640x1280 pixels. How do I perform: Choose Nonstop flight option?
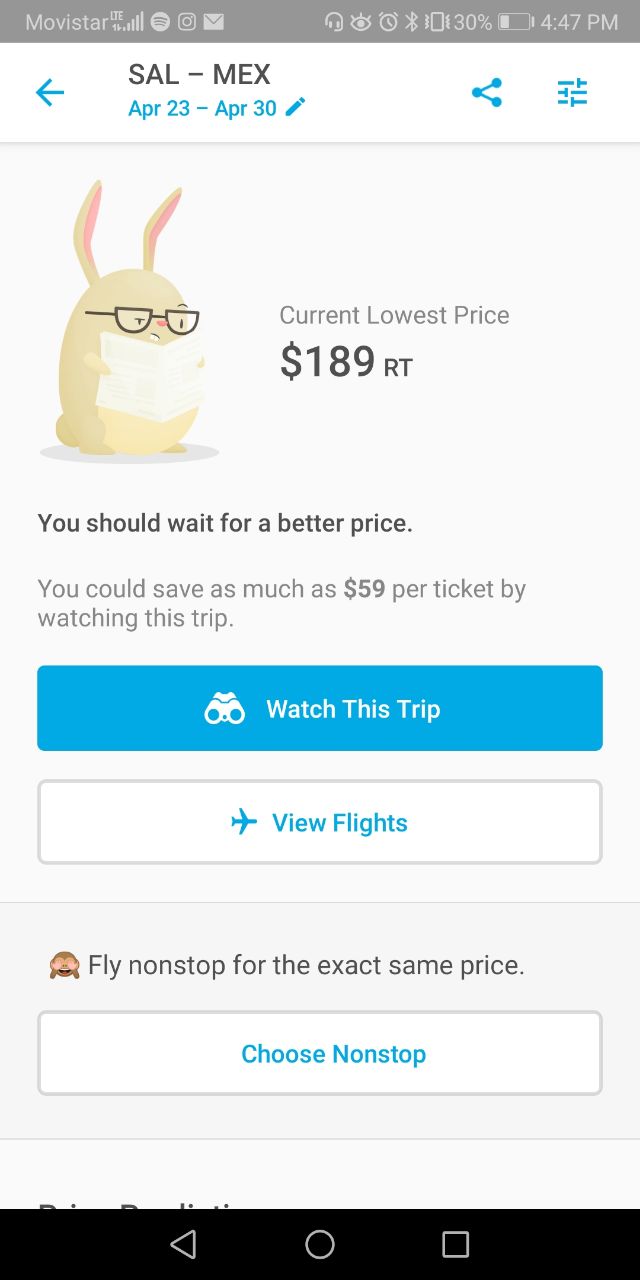click(320, 1053)
